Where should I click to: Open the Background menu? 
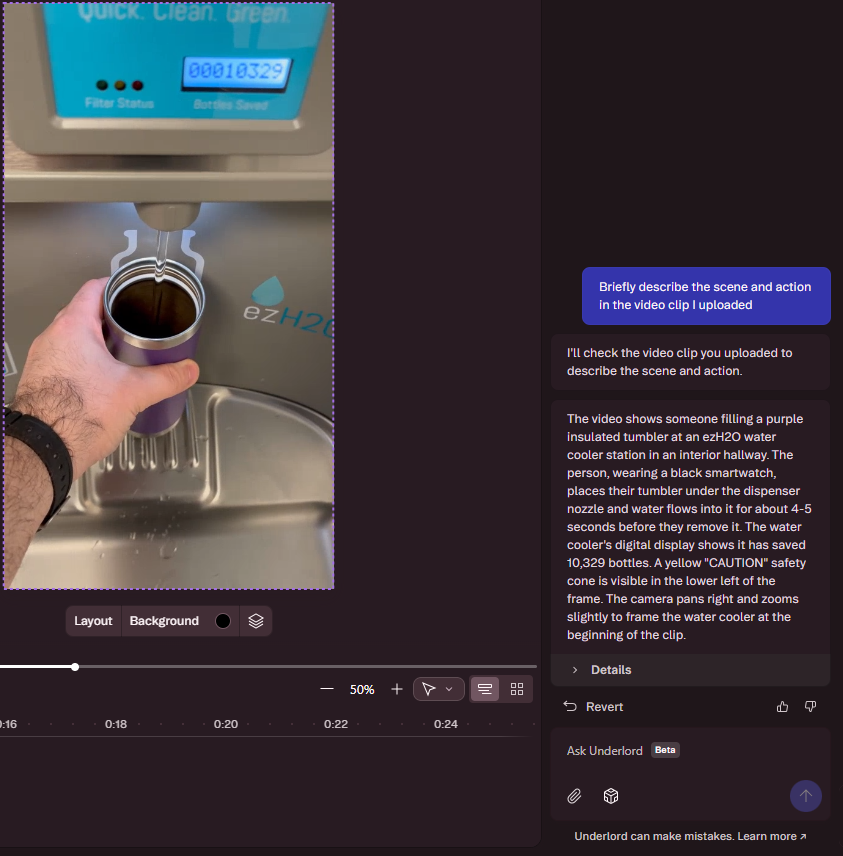pos(164,621)
